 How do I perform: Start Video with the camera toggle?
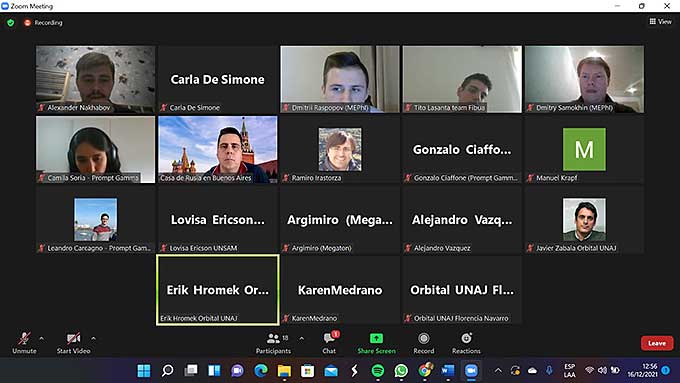point(73,343)
